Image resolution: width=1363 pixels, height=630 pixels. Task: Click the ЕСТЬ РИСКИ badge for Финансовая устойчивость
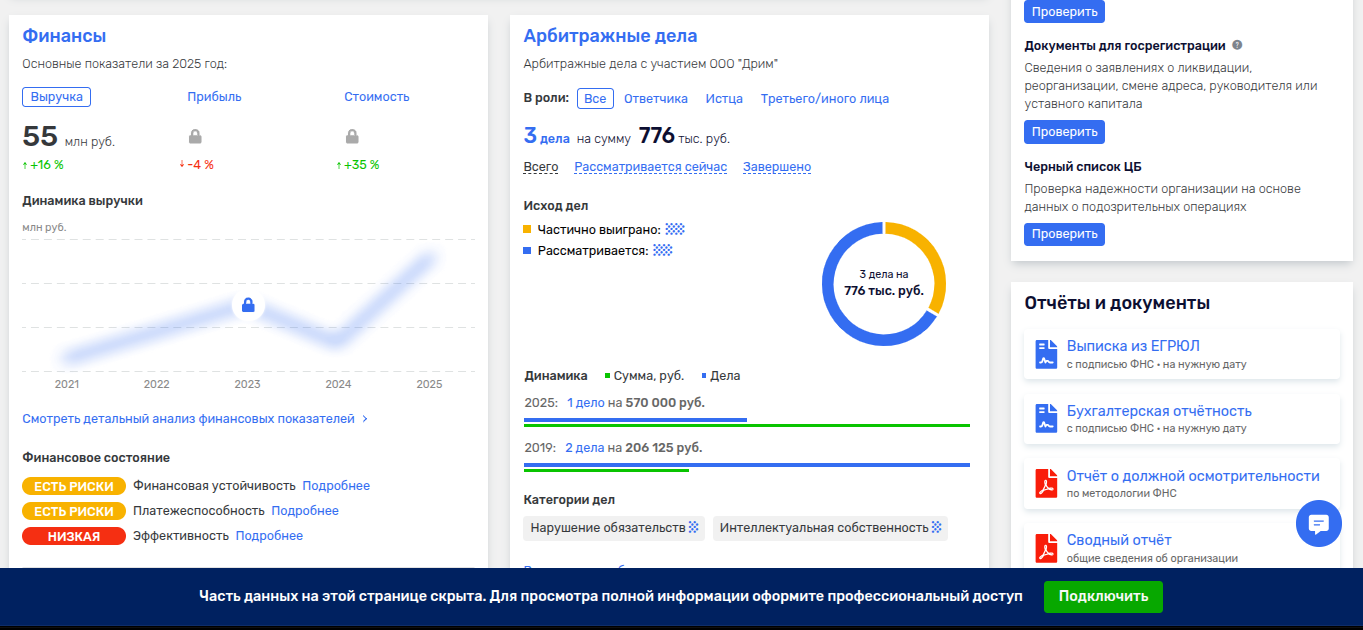(74, 486)
